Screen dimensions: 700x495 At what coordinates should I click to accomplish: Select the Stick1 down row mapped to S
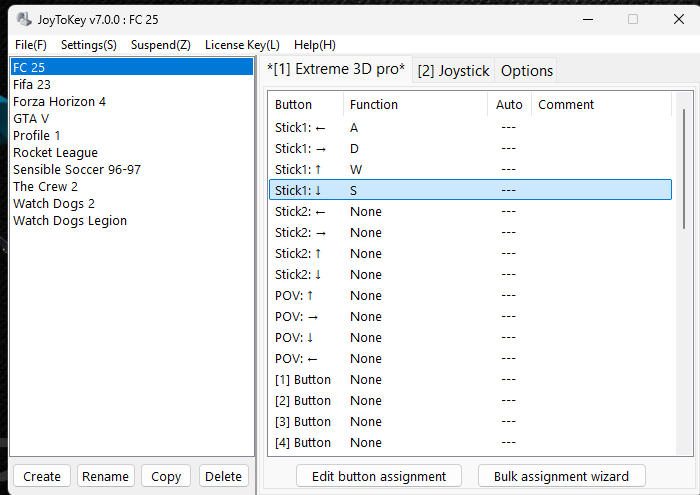tap(471, 190)
